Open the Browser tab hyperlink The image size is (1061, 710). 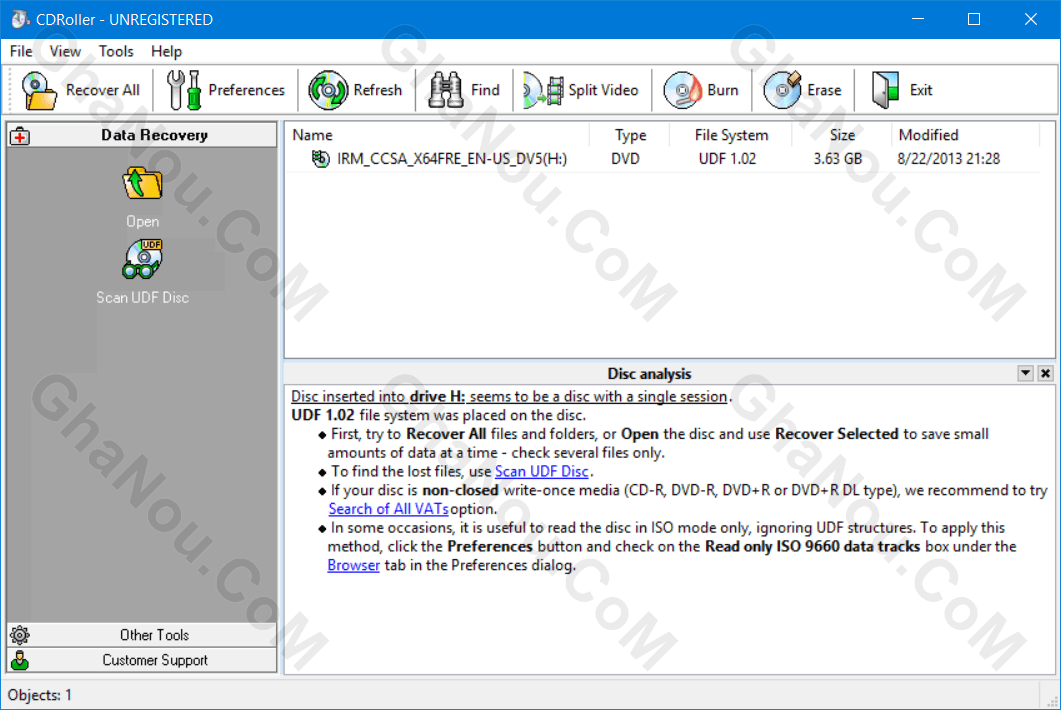353,565
